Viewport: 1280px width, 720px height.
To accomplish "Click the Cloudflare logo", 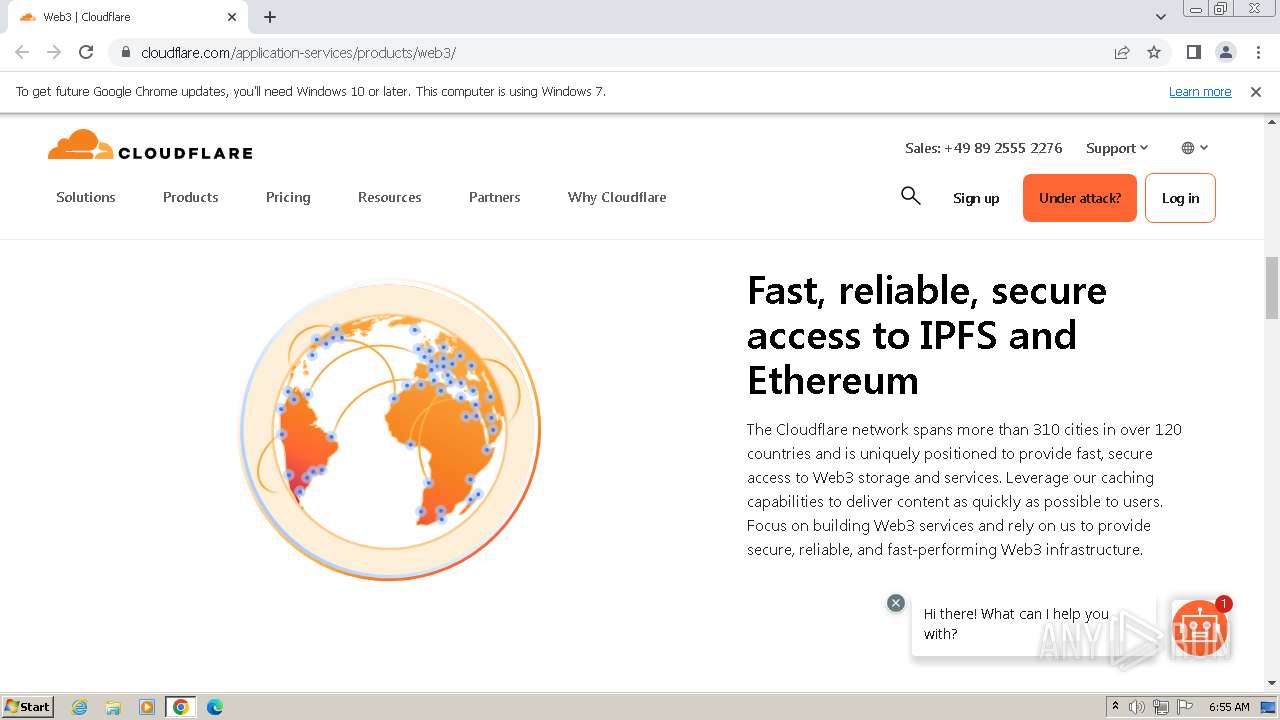I will (x=150, y=146).
